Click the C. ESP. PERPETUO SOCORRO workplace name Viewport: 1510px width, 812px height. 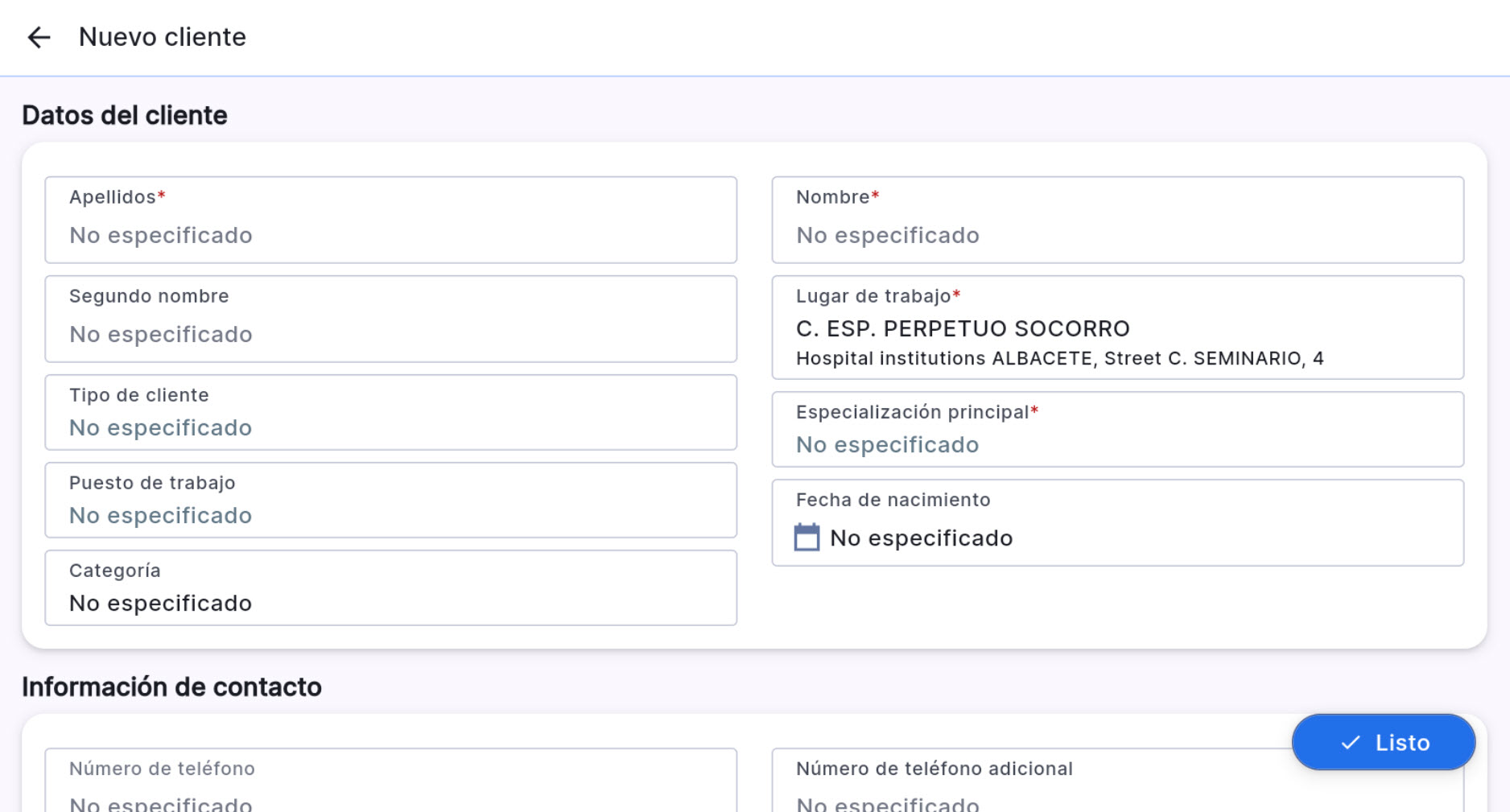[x=963, y=328]
